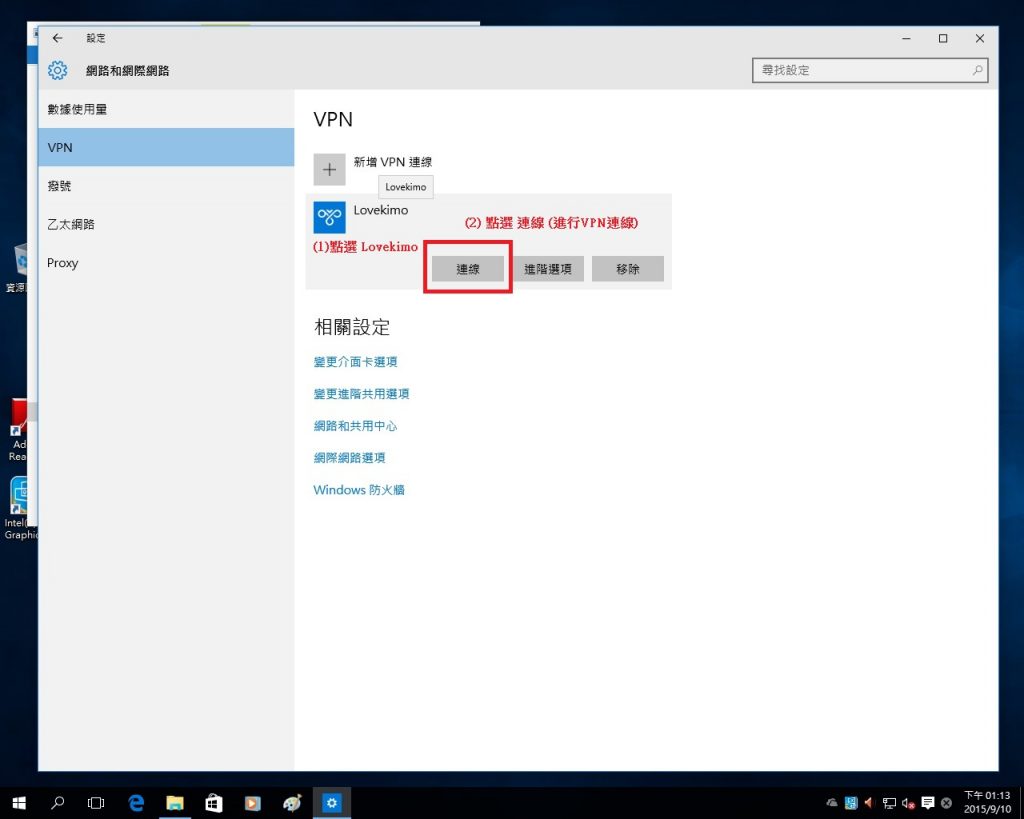Launch Microsoft Edge from the taskbar

(x=136, y=802)
